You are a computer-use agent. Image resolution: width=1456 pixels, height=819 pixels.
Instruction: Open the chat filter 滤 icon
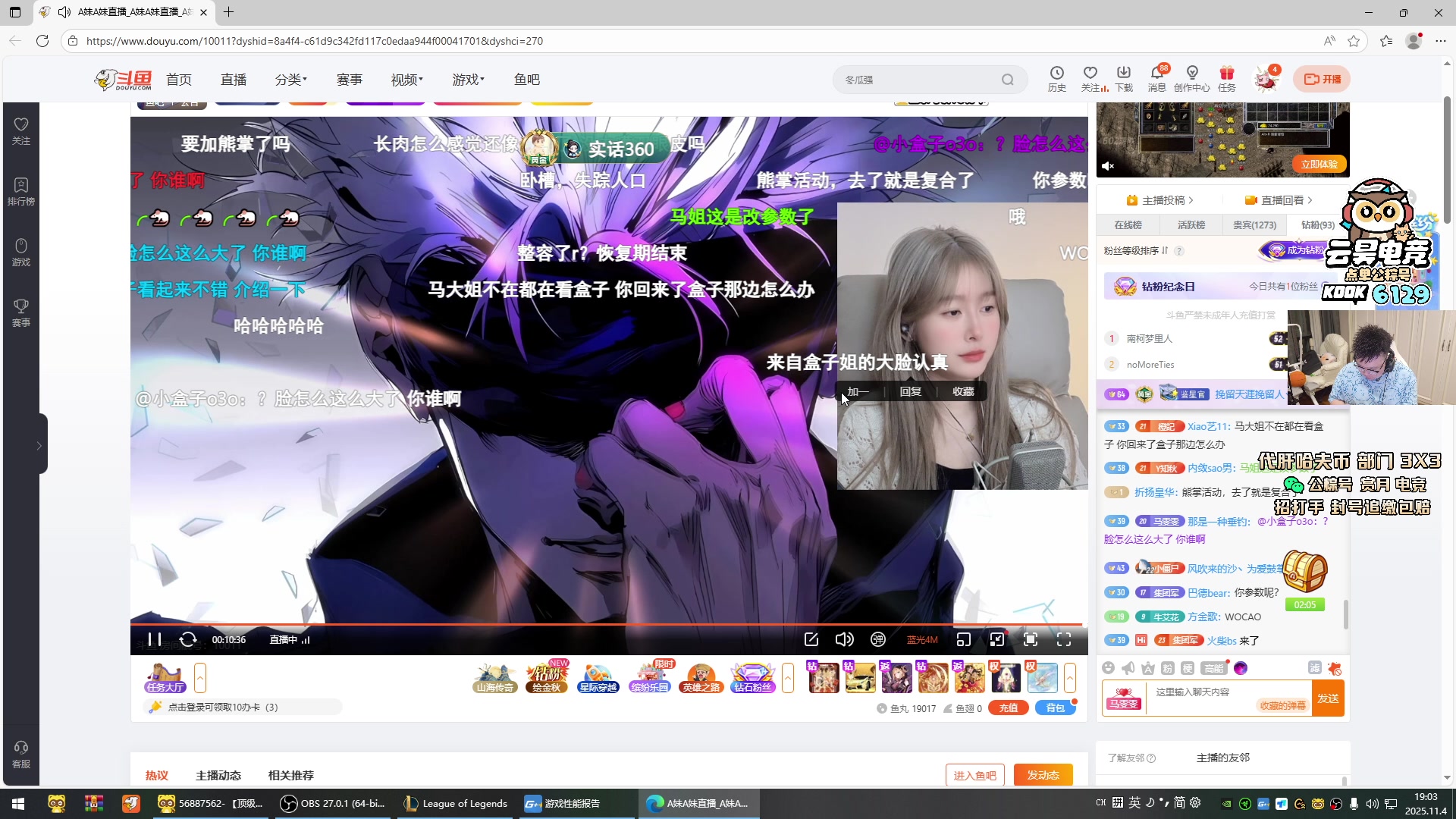pos(1315,667)
